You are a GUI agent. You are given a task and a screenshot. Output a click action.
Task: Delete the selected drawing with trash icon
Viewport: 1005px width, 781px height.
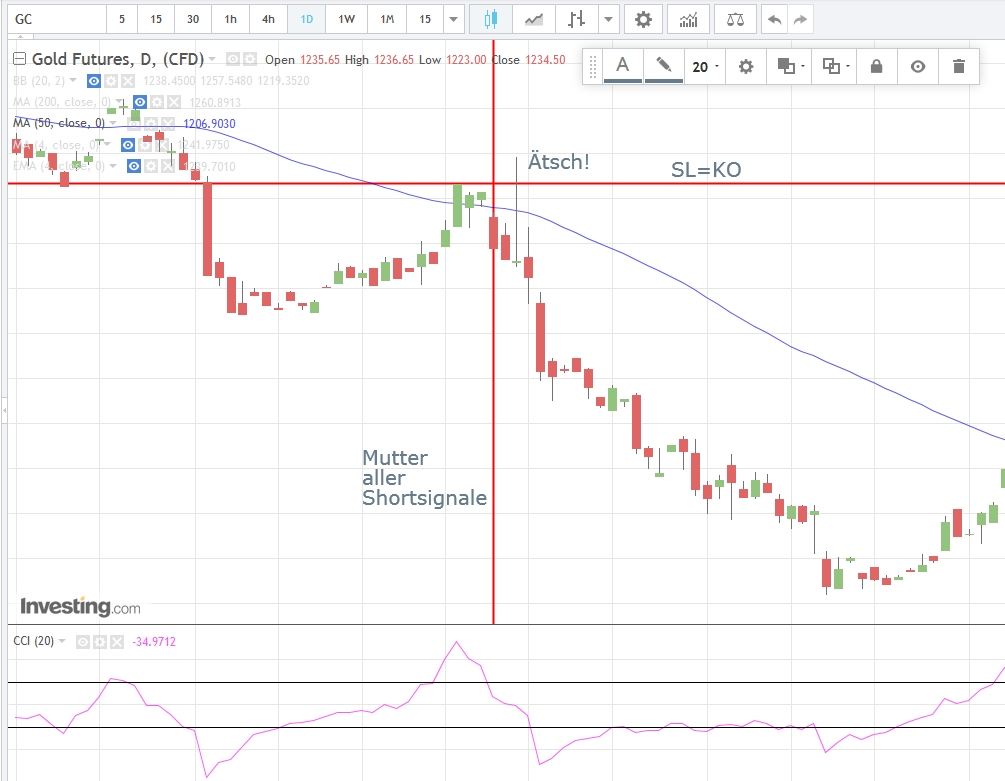[x=958, y=67]
